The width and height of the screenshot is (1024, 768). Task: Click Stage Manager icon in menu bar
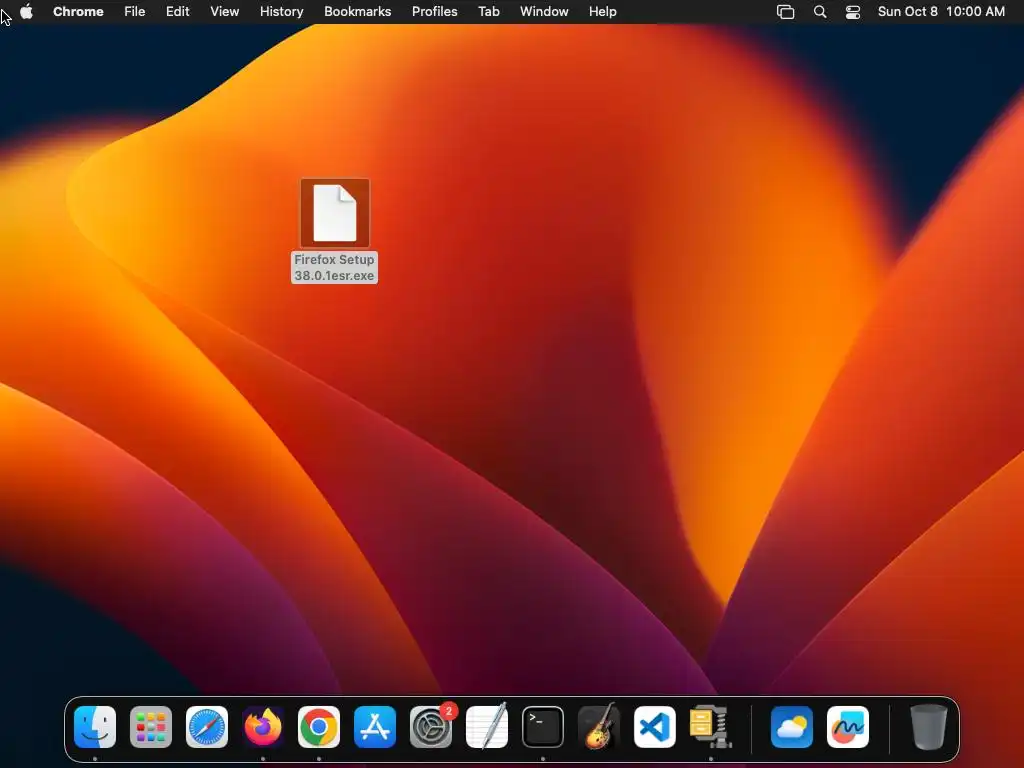(x=786, y=12)
